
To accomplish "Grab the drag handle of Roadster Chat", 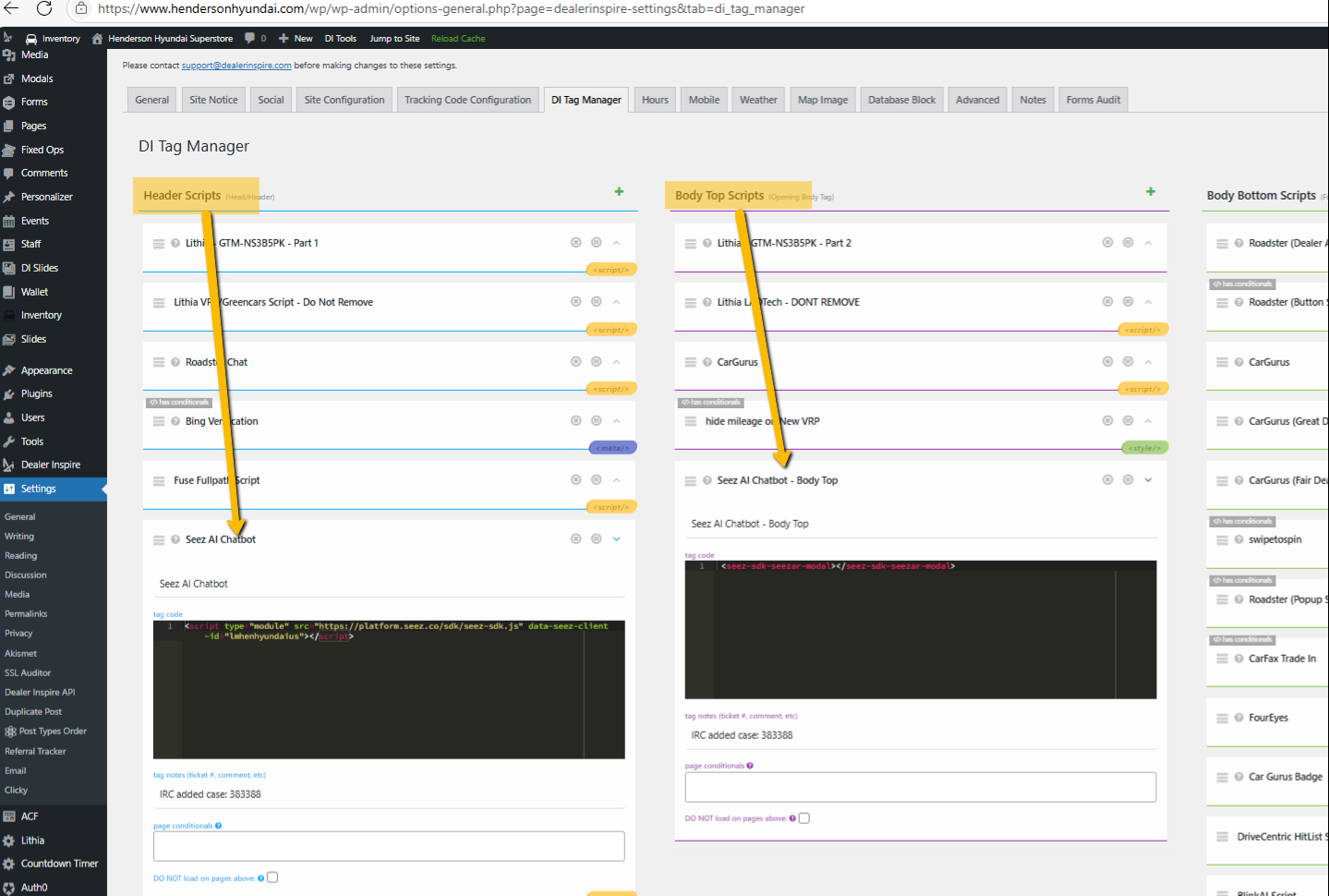I will point(159,362).
